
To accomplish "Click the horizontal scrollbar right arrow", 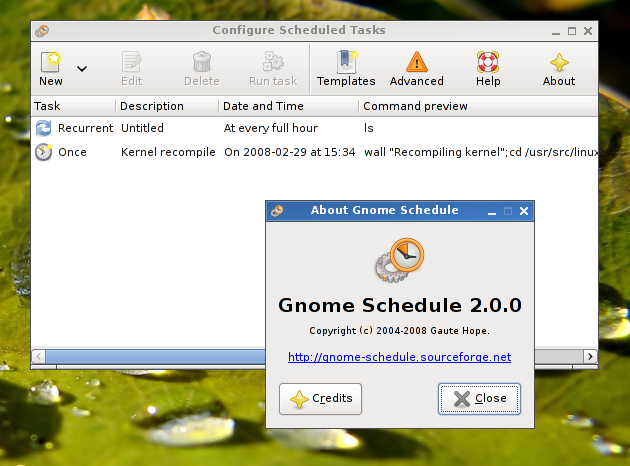I will tap(590, 356).
